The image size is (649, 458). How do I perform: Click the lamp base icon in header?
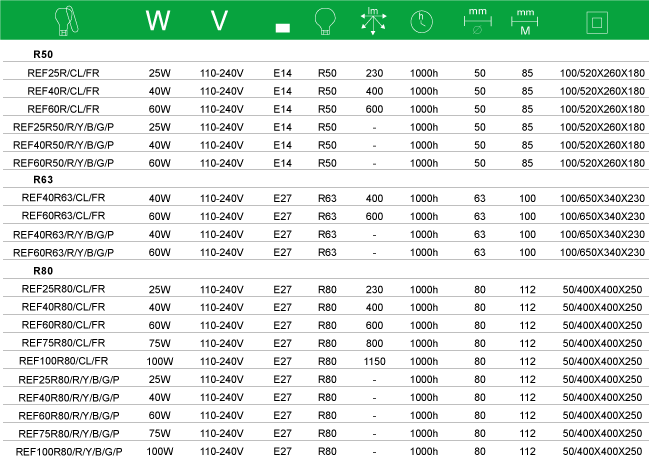coord(282,26)
